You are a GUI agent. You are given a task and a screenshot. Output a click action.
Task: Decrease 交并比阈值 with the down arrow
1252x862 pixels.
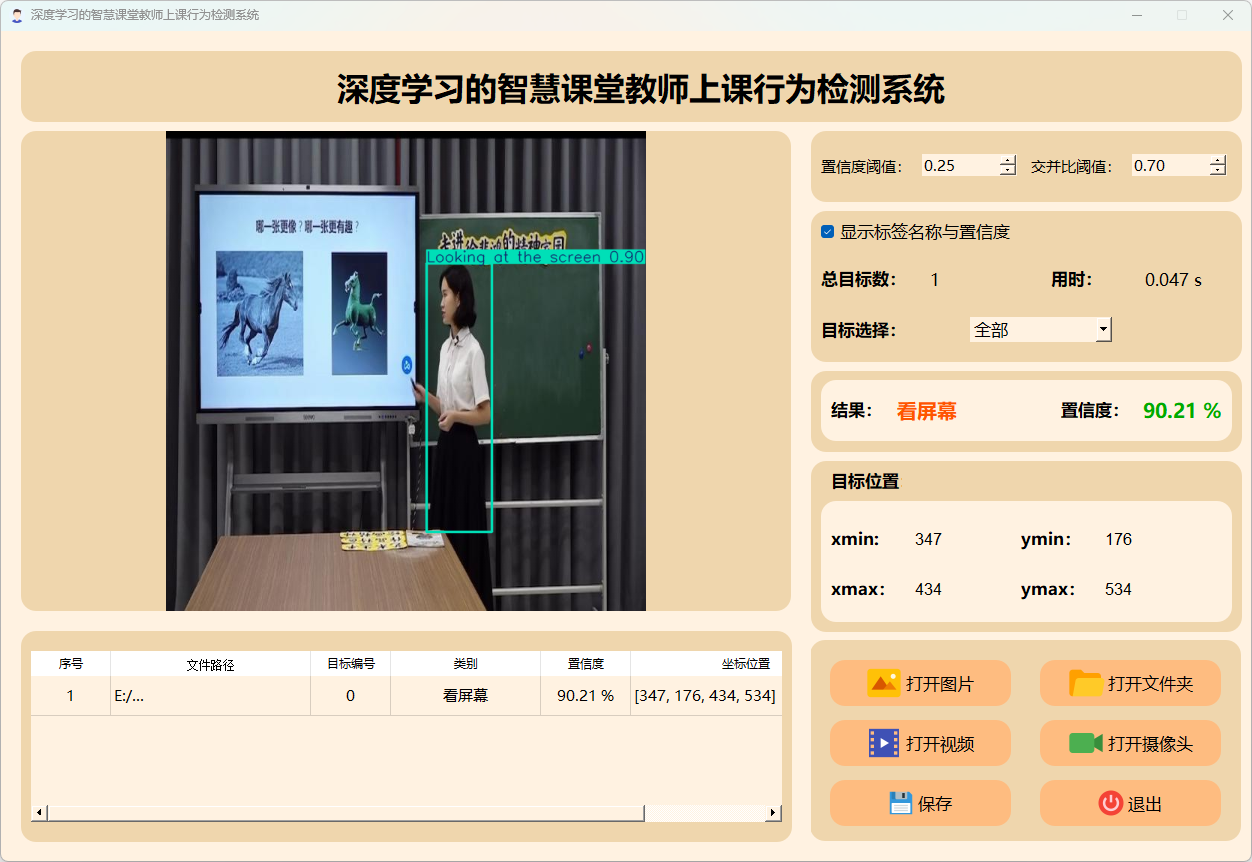(1217, 171)
